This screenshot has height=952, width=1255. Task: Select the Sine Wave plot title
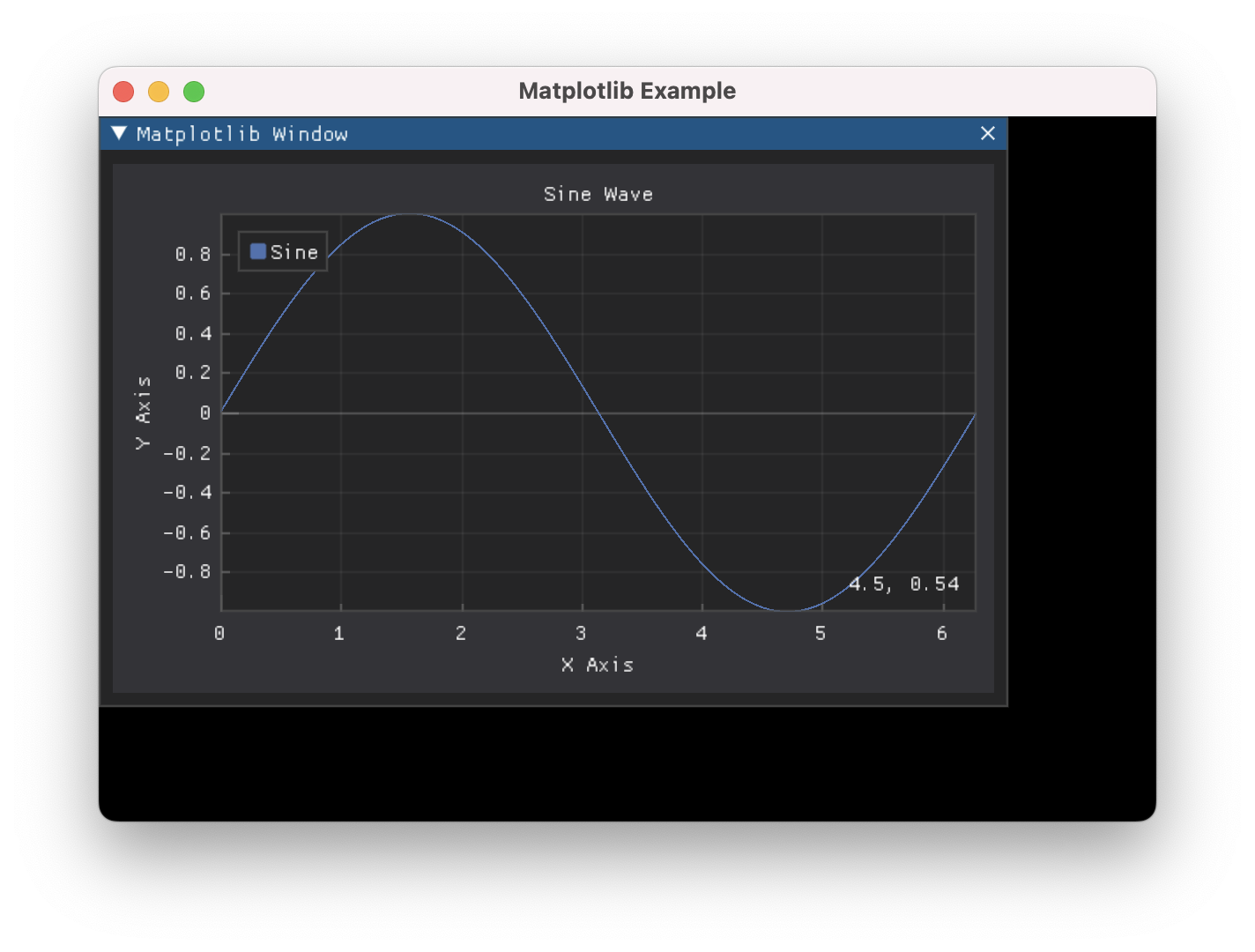pyautogui.click(x=598, y=193)
